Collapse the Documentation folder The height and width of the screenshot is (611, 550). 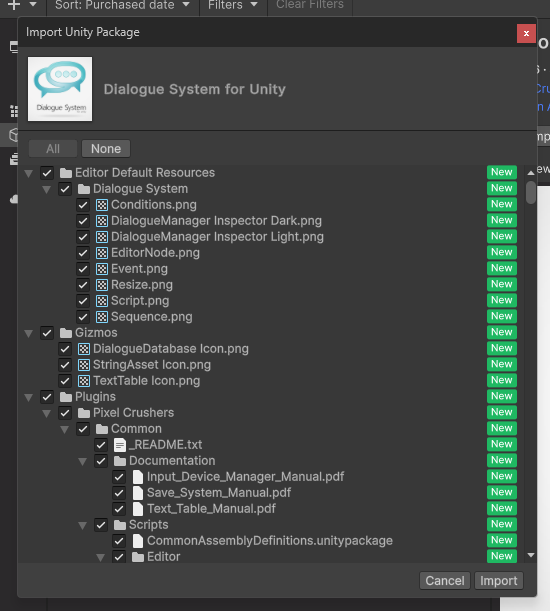(82, 461)
